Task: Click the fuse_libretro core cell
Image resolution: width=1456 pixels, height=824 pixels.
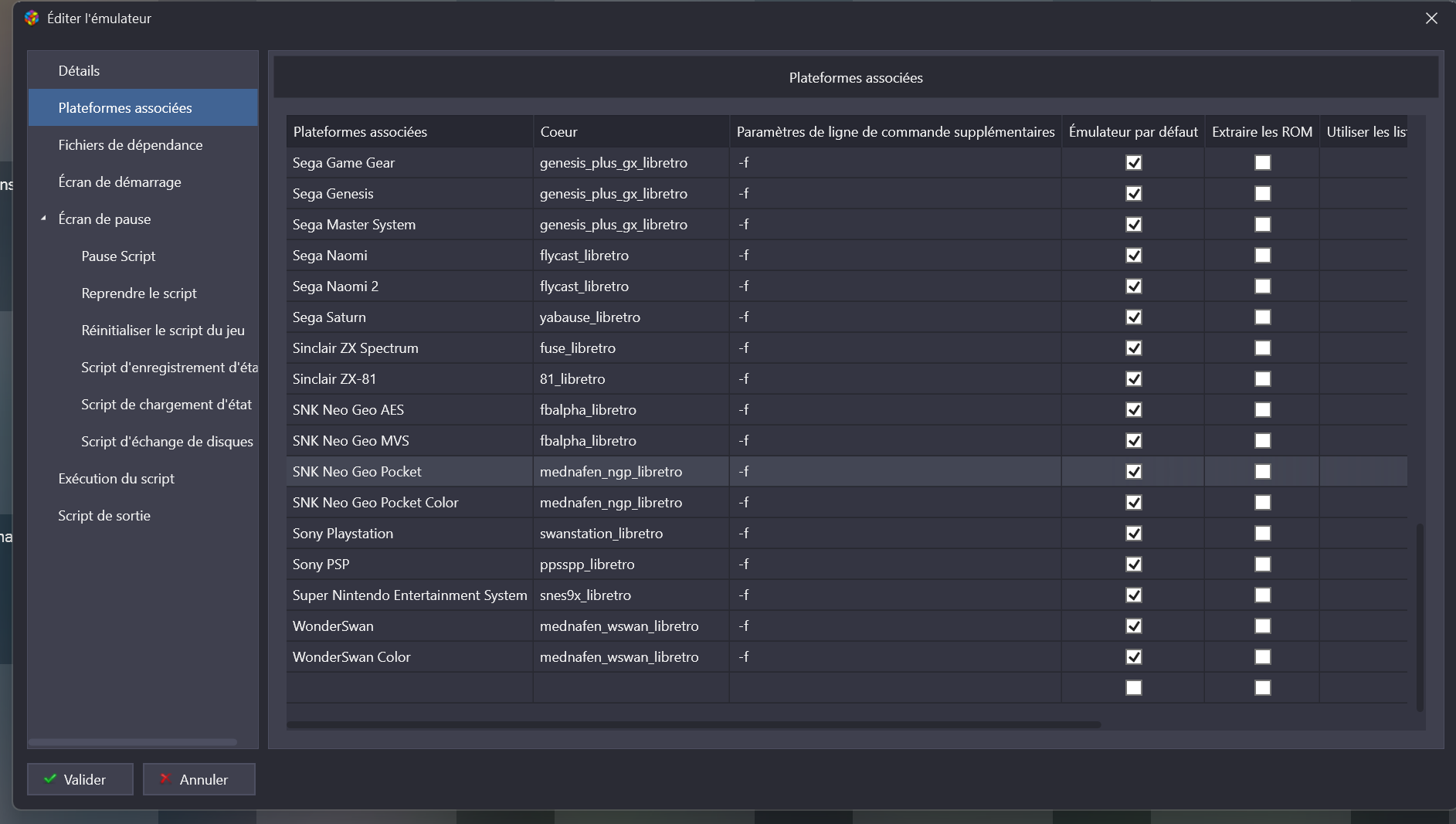Action: 631,348
